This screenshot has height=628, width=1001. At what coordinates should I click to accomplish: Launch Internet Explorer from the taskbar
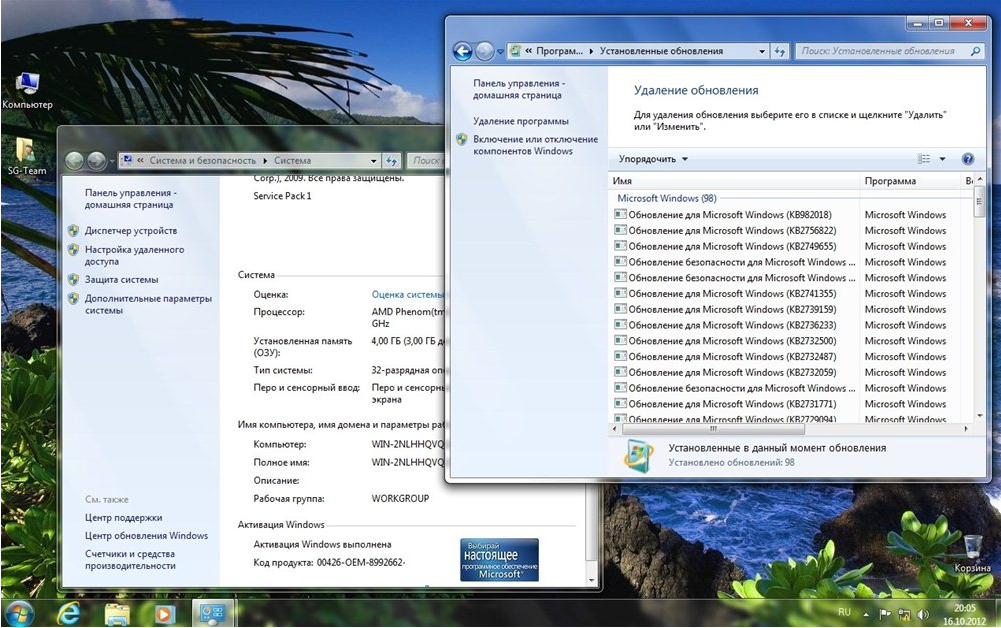(x=68, y=613)
